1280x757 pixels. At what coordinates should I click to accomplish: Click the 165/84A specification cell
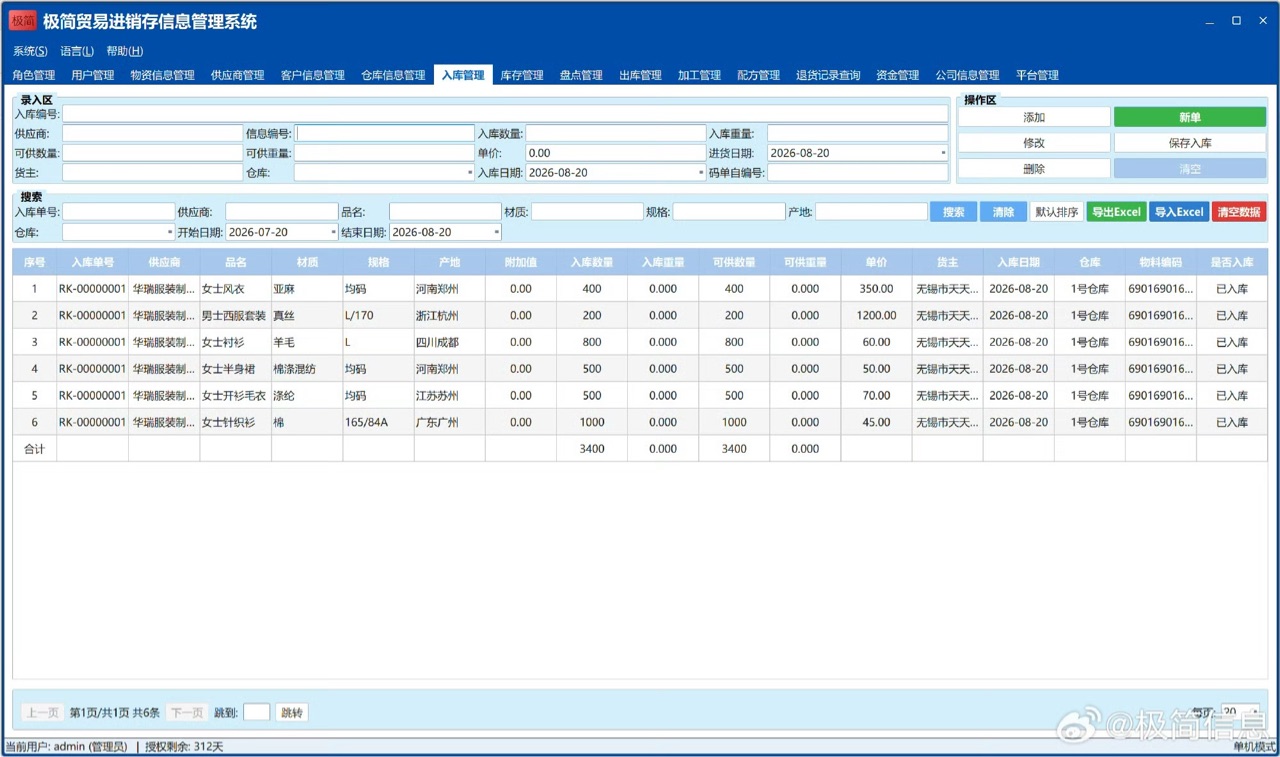coord(378,422)
